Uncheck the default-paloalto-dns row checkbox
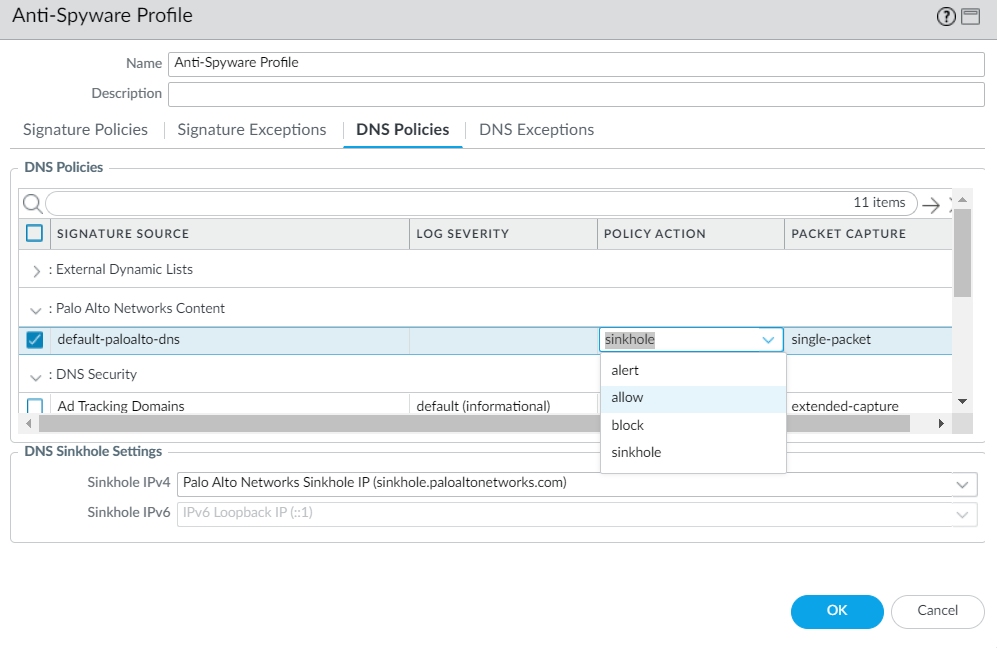Image resolution: width=997 pixels, height=648 pixels. pyautogui.click(x=33, y=339)
